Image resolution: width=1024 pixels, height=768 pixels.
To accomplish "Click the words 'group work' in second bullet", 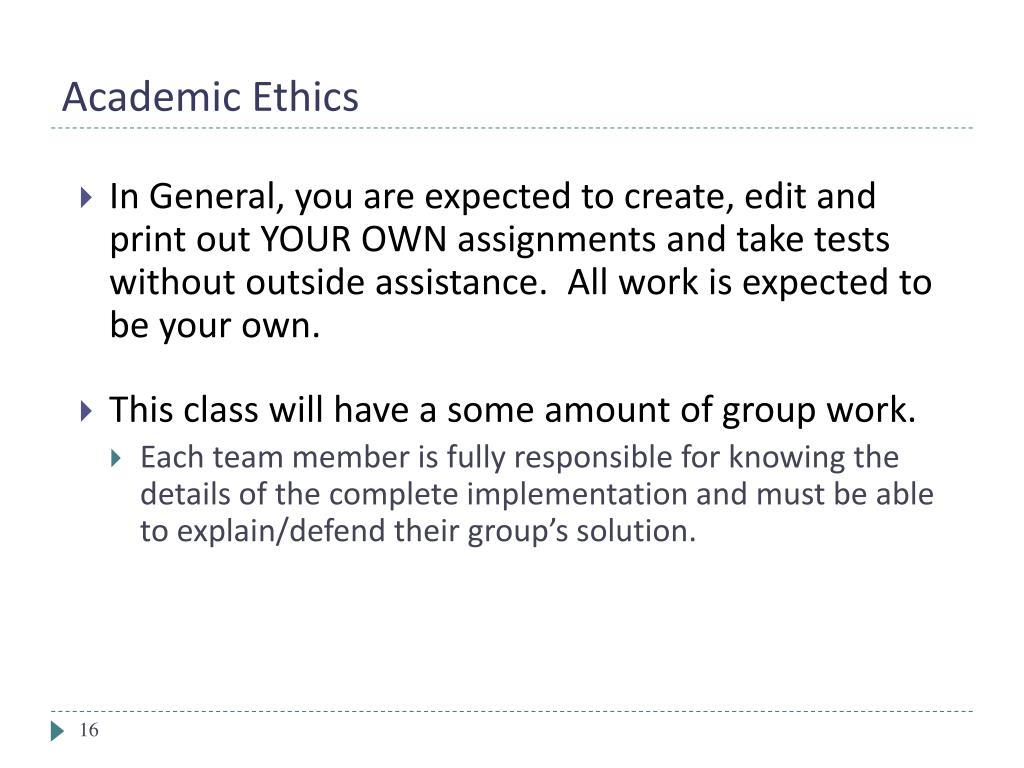I will (819, 411).
